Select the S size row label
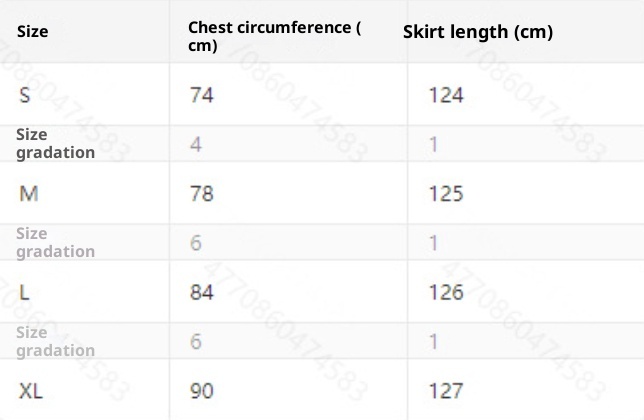 [25, 95]
